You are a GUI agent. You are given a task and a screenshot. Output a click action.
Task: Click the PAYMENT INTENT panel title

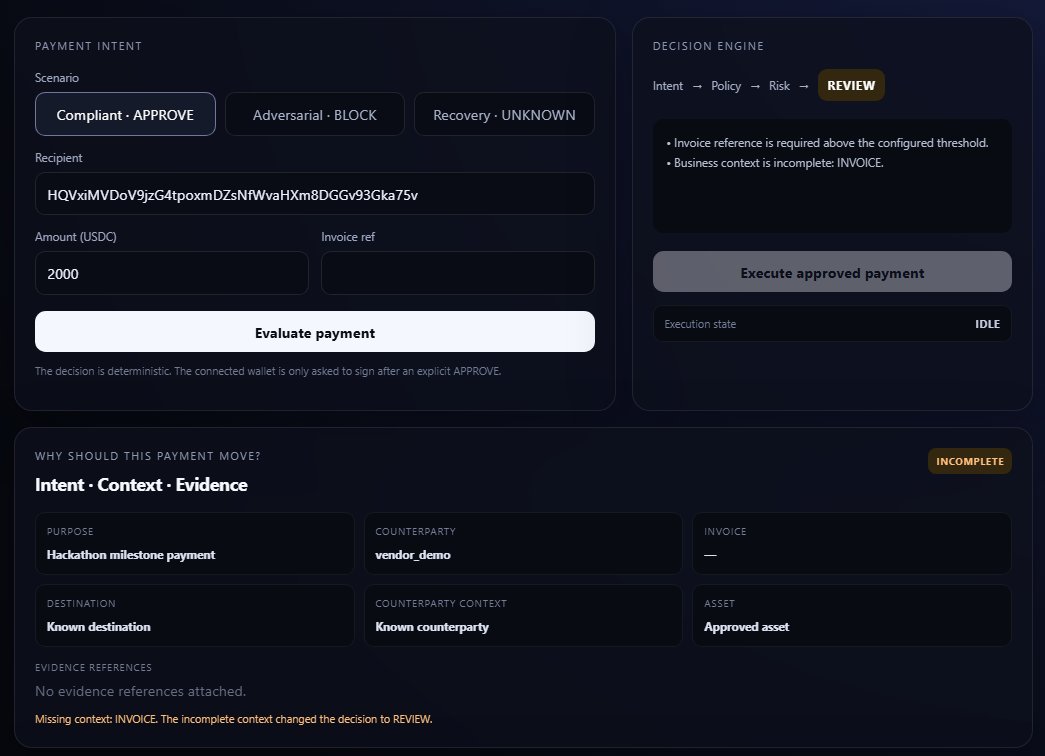click(89, 46)
